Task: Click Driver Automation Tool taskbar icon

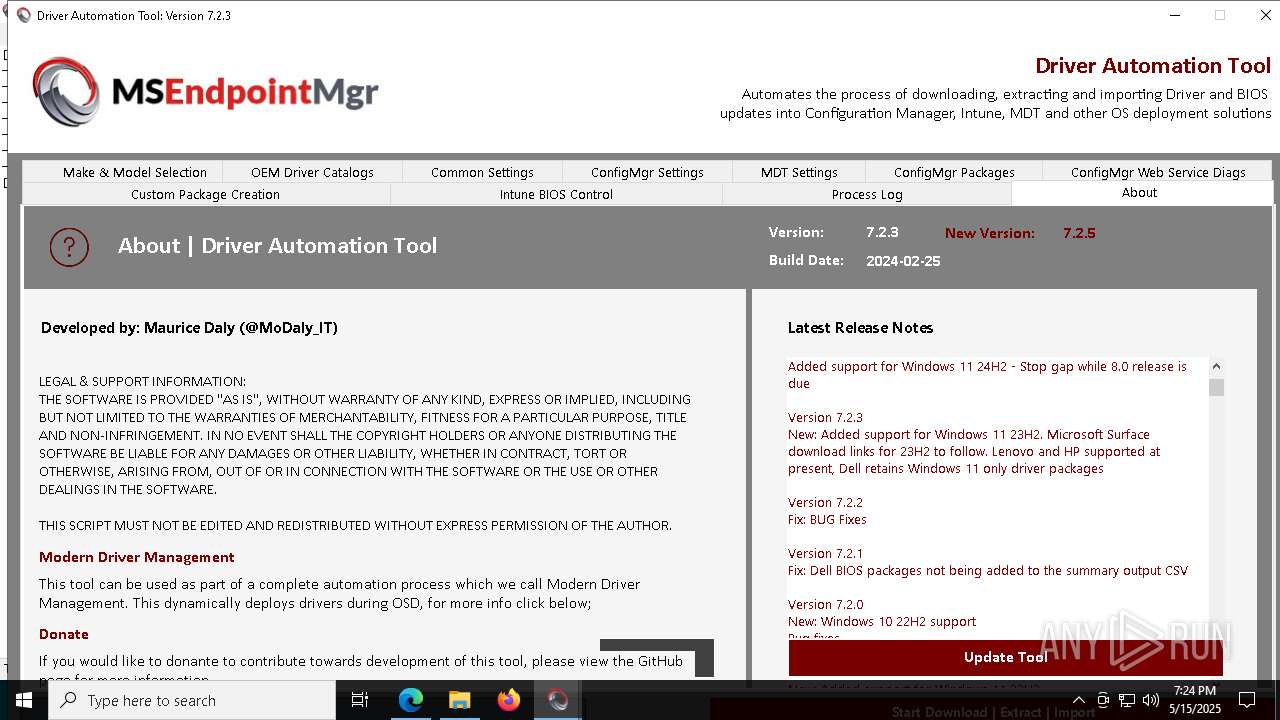Action: [558, 700]
